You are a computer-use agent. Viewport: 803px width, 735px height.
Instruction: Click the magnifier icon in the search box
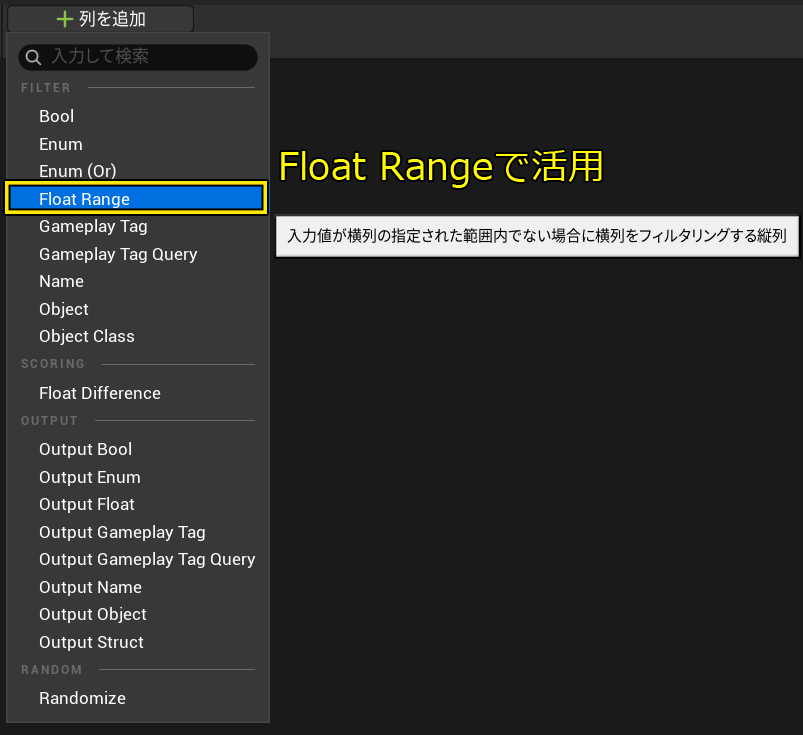33,57
